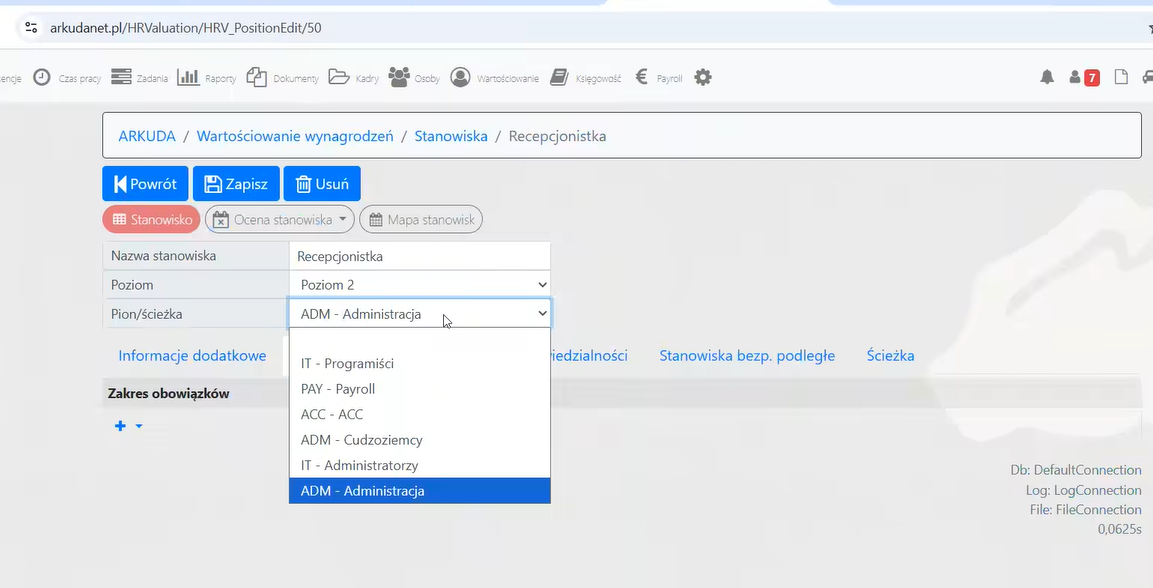Screen dimensions: 1153x588
Task: Open the Zadania tasks icon
Action: (x=122, y=77)
